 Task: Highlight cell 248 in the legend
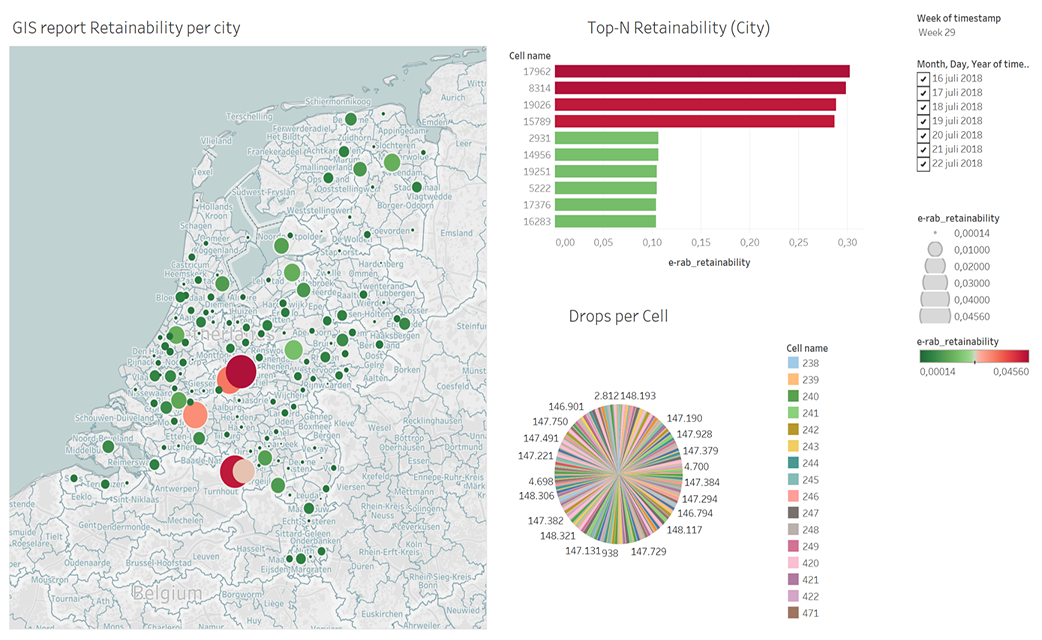pyautogui.click(x=793, y=530)
